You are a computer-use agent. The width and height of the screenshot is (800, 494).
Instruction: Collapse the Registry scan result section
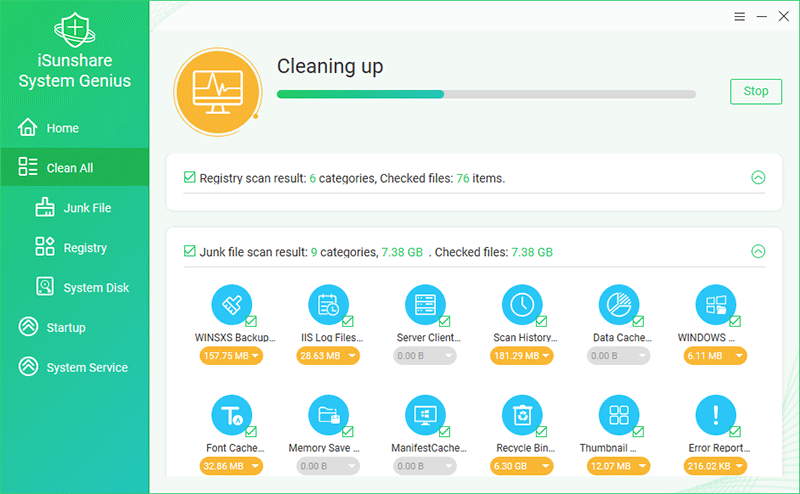click(758, 177)
